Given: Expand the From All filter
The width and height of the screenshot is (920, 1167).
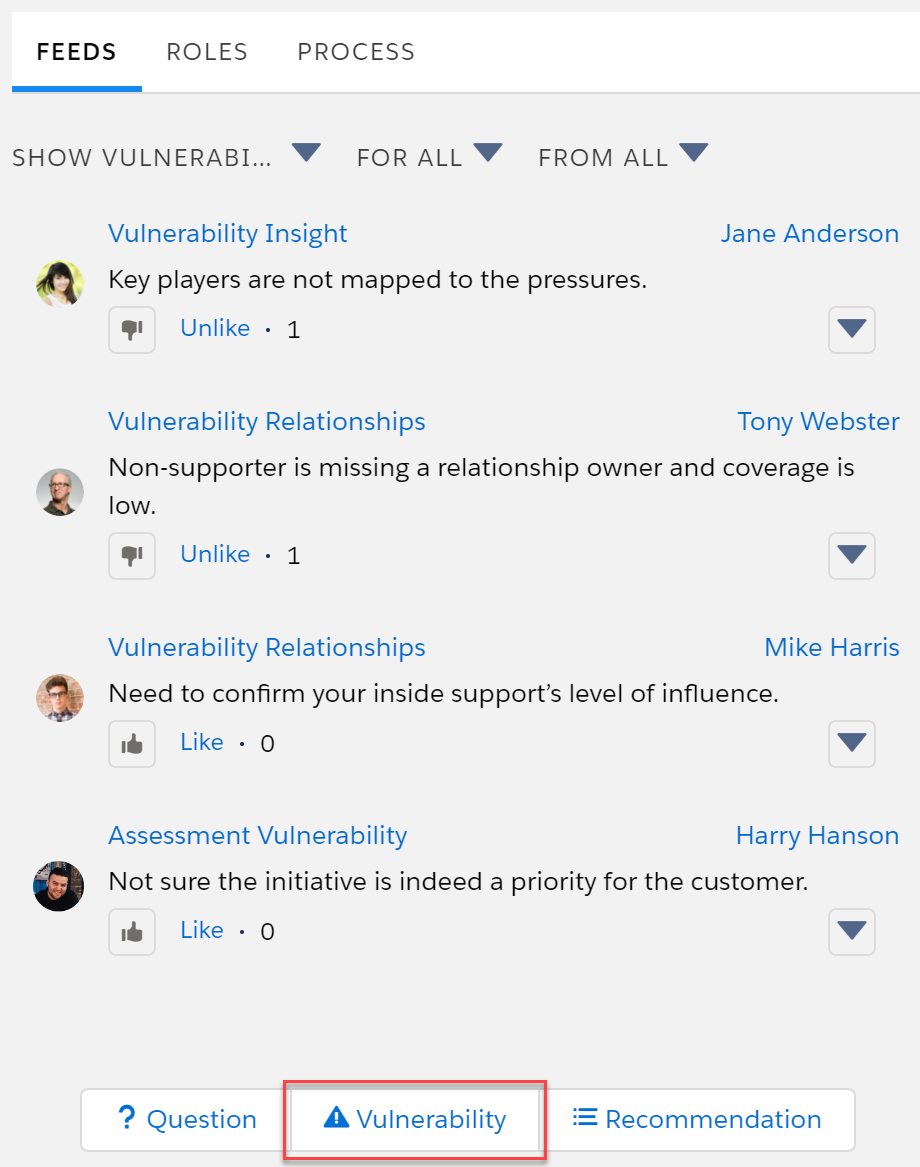Looking at the screenshot, I should [623, 156].
